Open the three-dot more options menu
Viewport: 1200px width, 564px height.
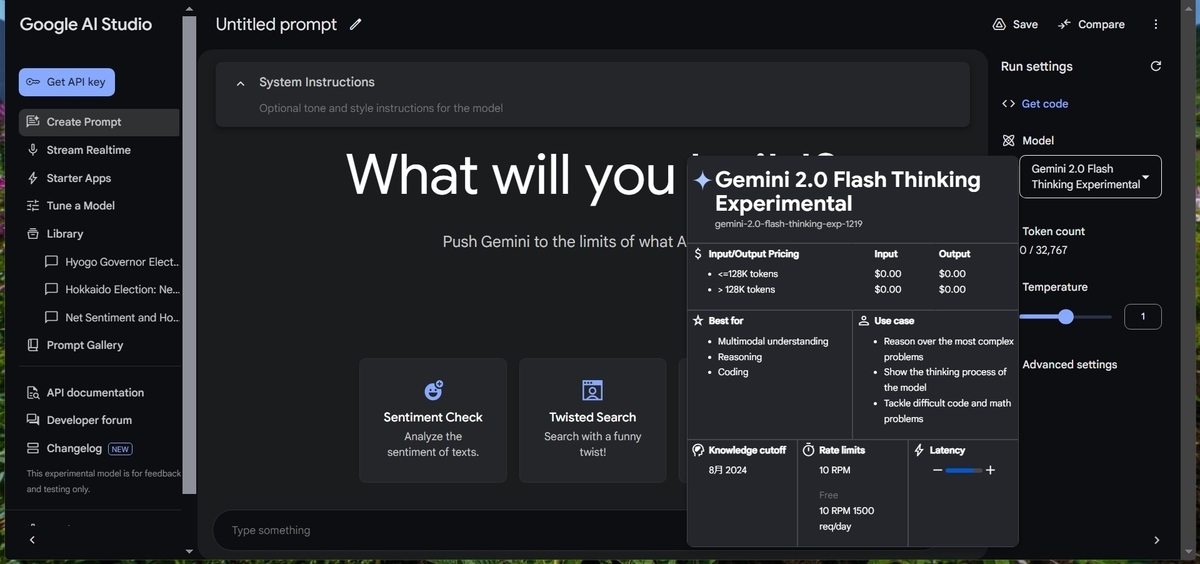tap(1156, 24)
